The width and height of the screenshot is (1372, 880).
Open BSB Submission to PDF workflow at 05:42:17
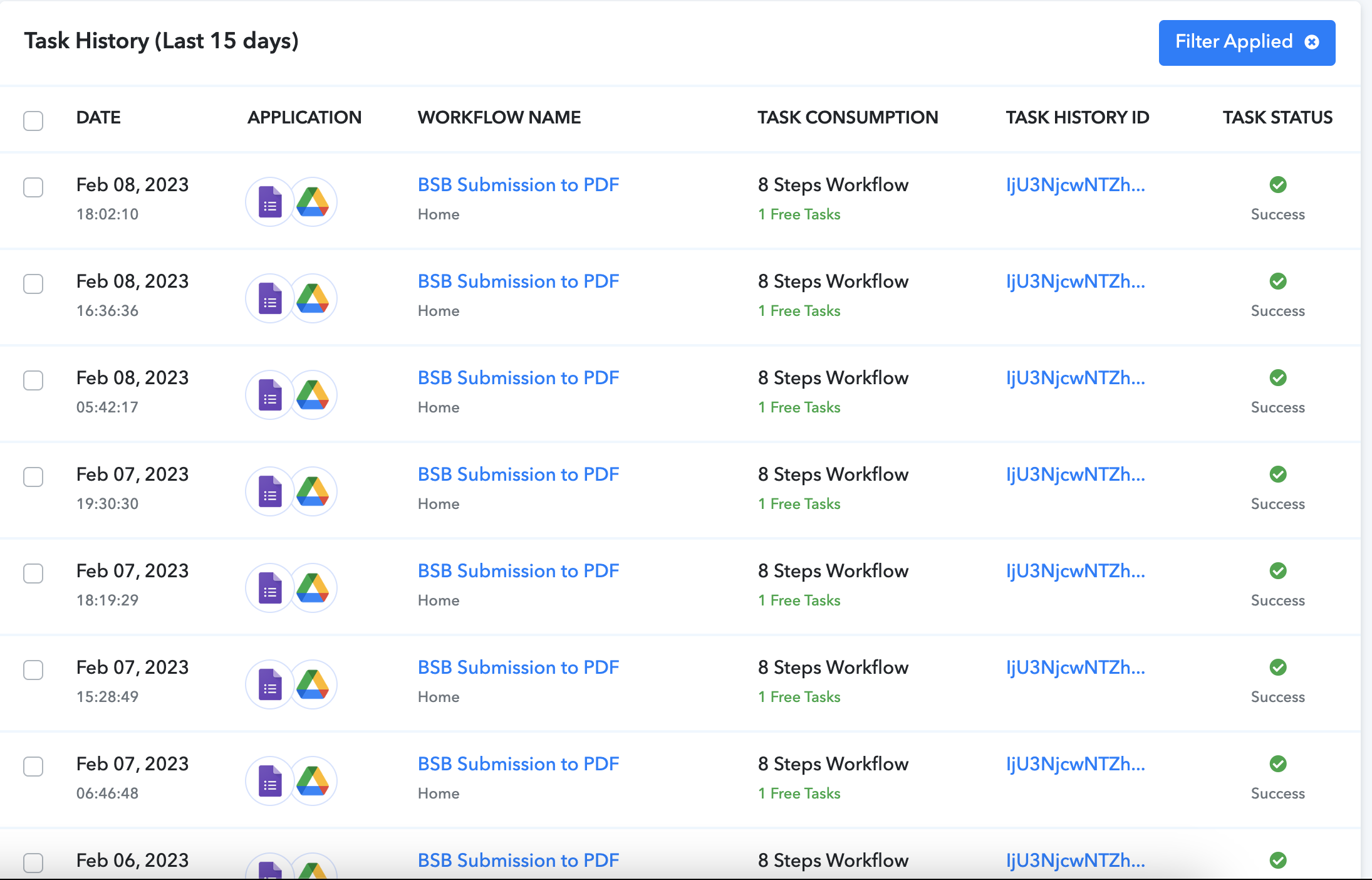pos(519,378)
